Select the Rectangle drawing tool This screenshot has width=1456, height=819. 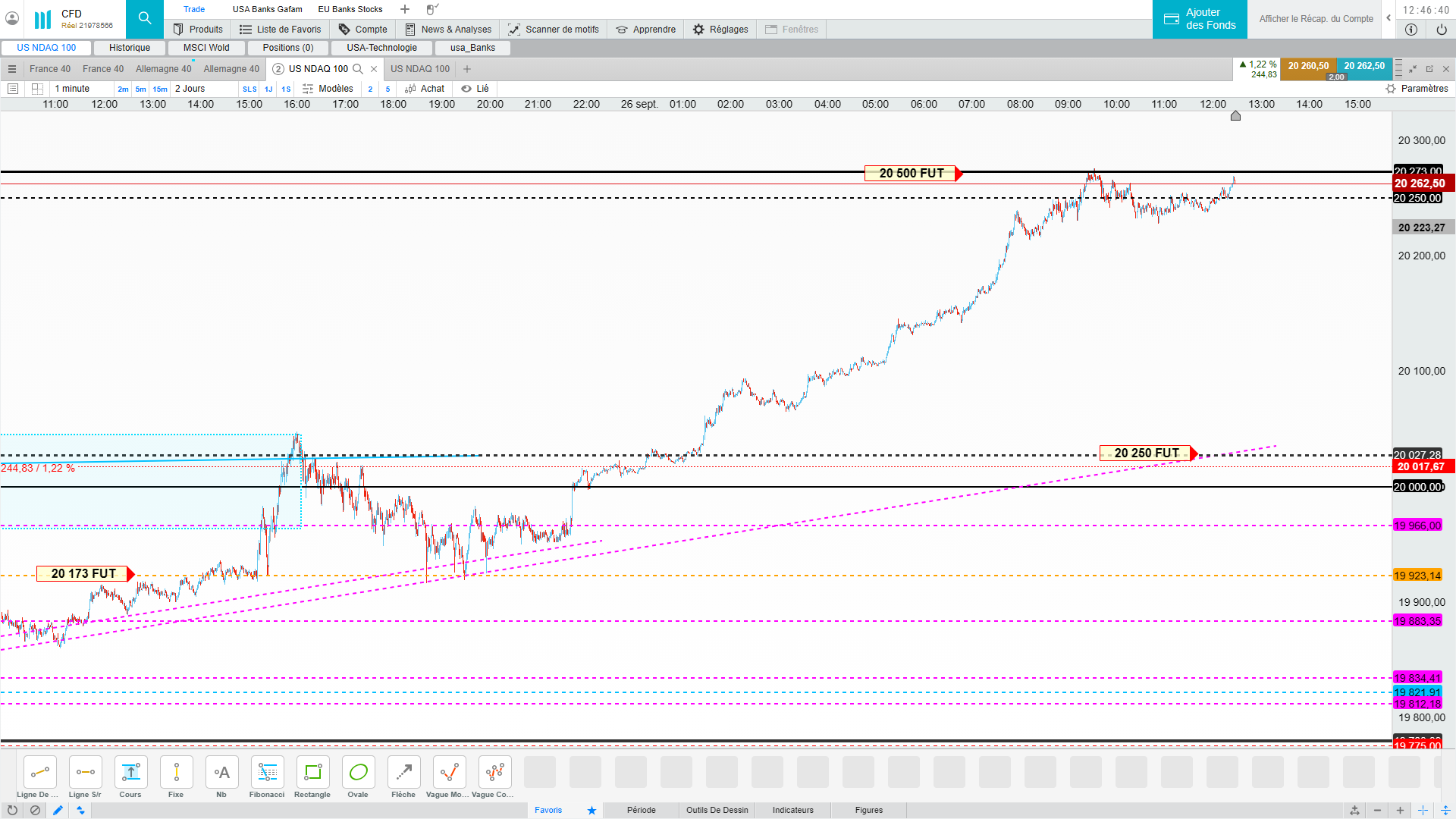point(312,773)
